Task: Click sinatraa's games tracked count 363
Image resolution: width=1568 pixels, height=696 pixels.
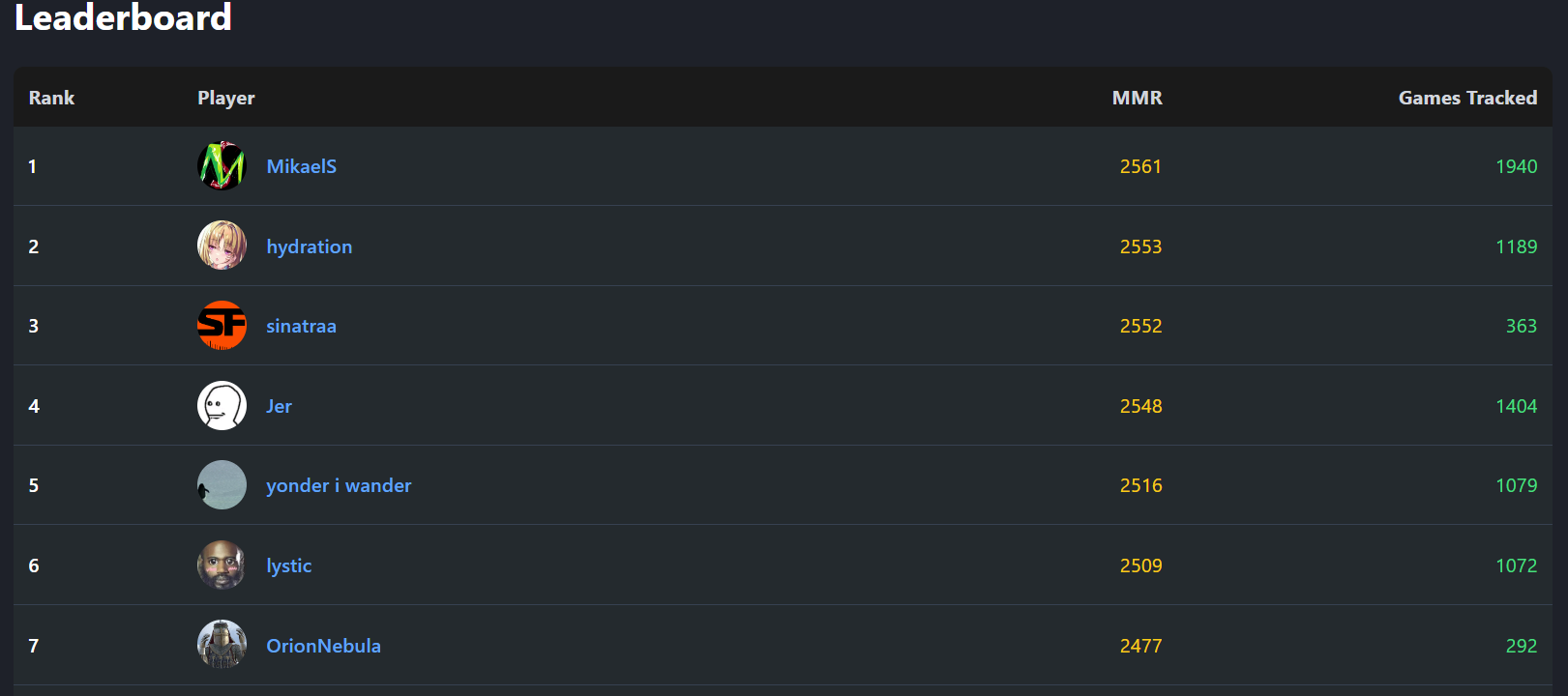Action: [x=1522, y=326]
